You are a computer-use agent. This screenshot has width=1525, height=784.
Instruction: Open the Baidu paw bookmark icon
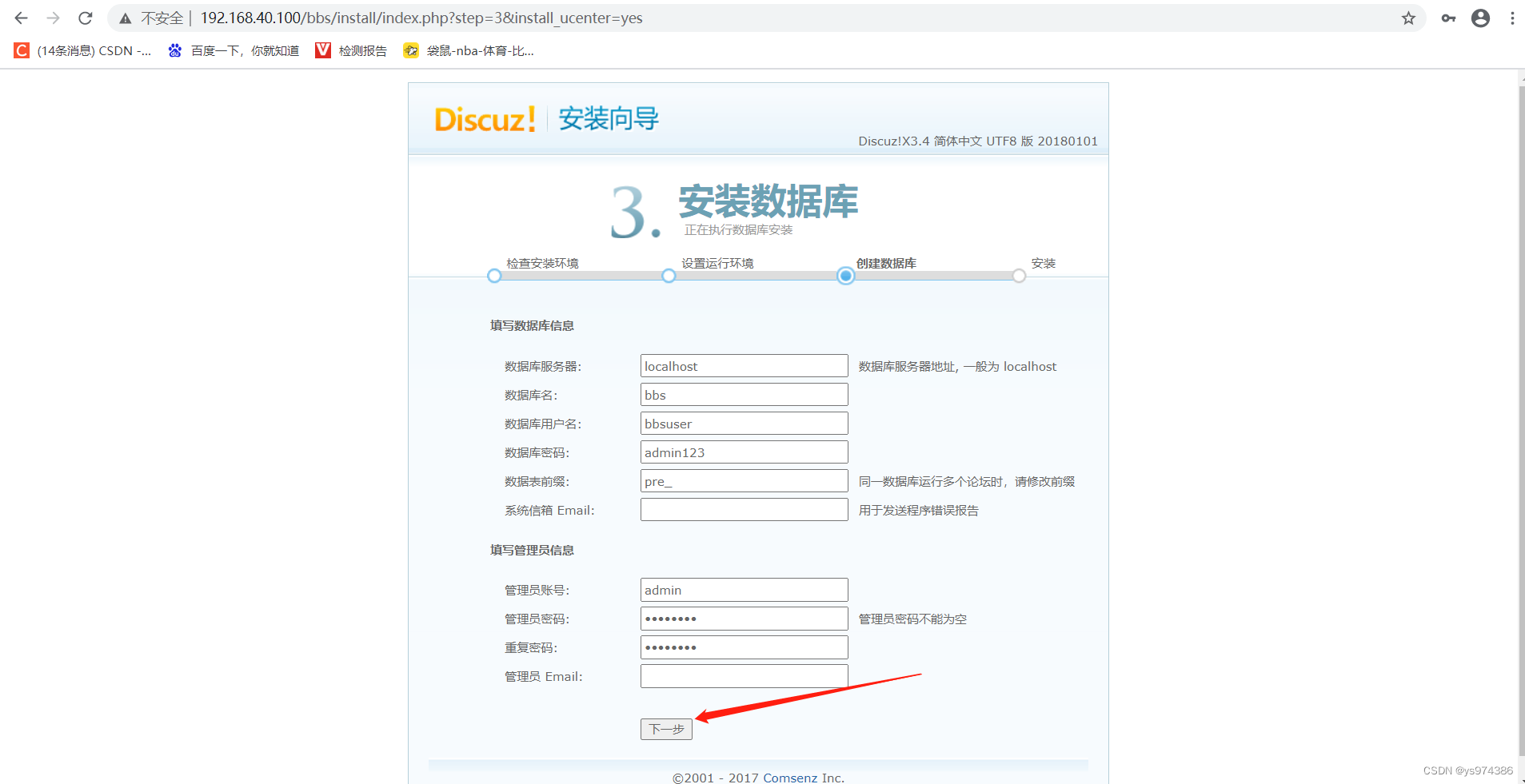click(175, 50)
